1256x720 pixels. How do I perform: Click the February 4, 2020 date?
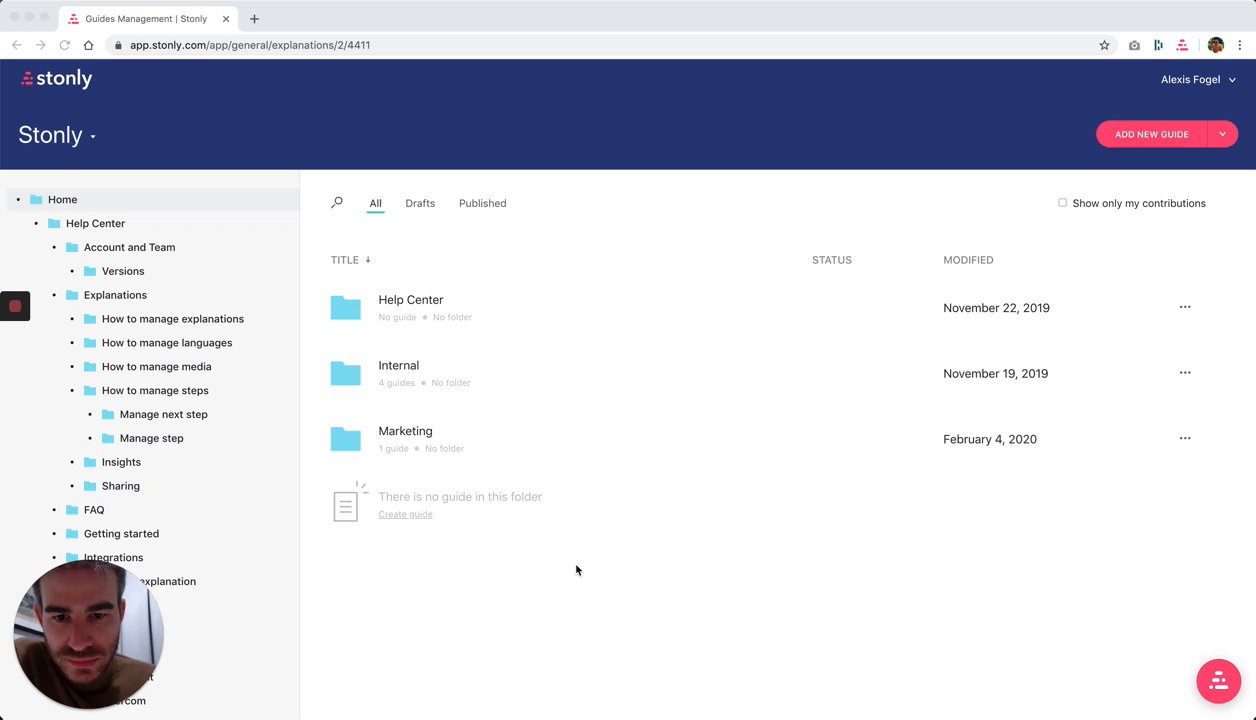(x=990, y=439)
